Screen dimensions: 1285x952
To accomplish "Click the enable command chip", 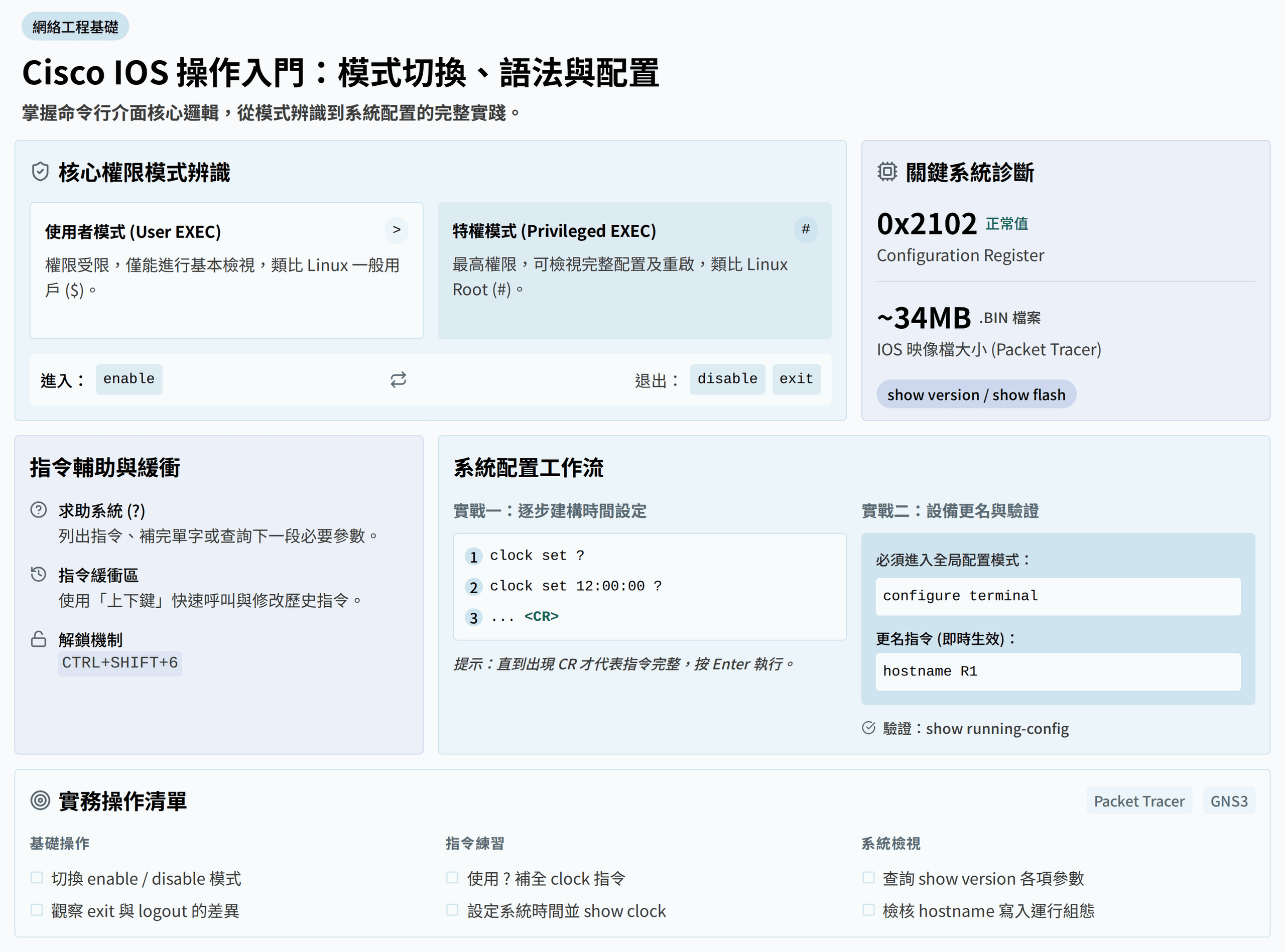I will tap(128, 379).
